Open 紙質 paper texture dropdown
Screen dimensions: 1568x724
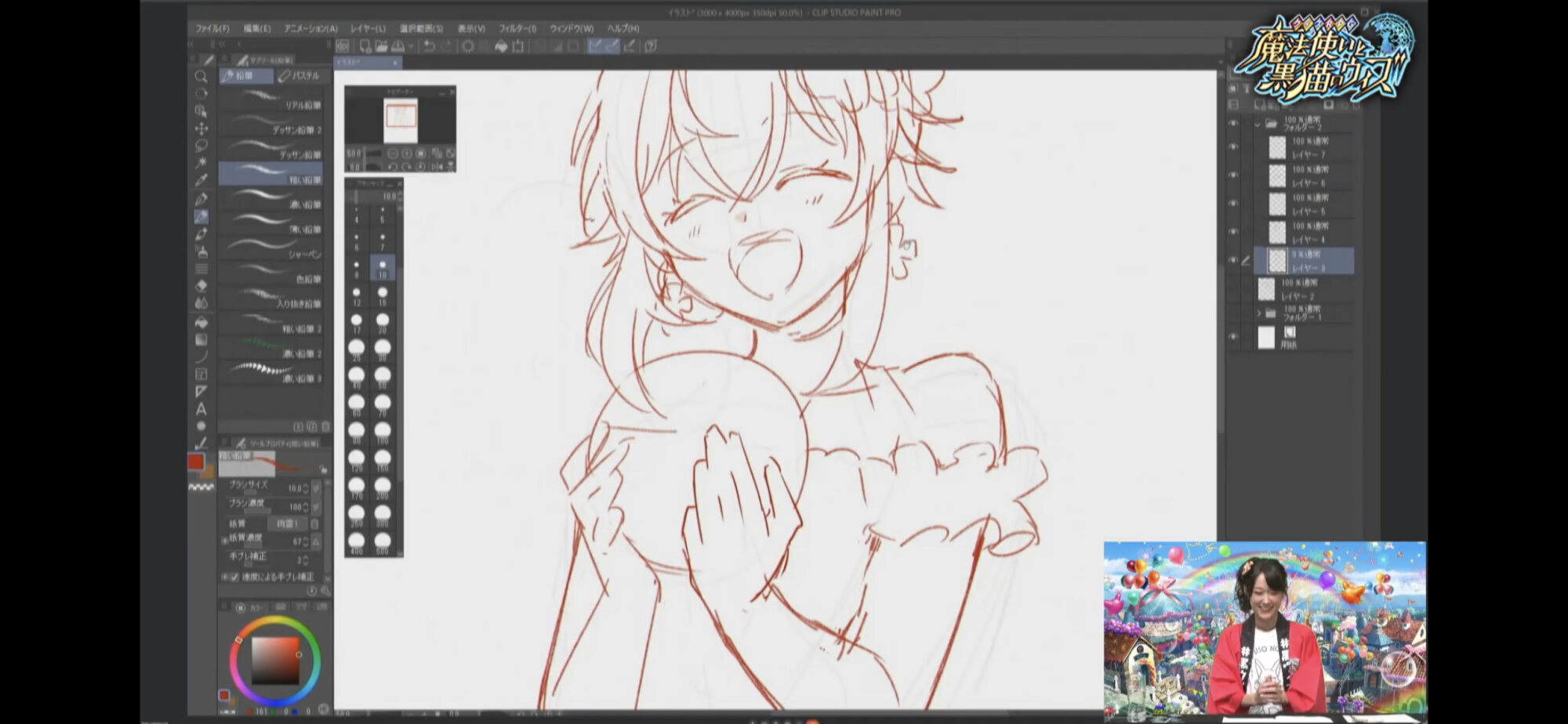287,523
